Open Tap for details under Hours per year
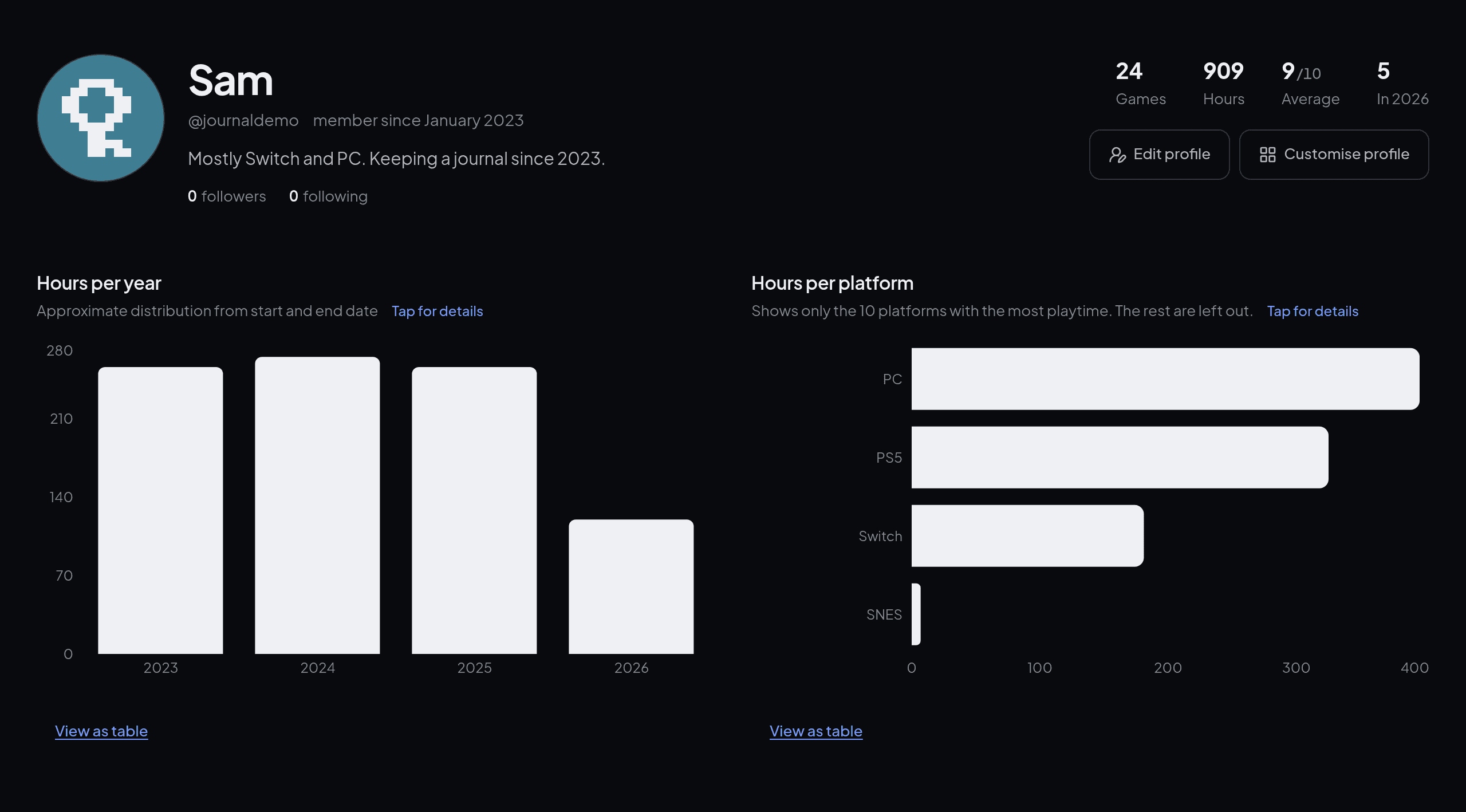This screenshot has width=1466, height=812. [x=438, y=311]
